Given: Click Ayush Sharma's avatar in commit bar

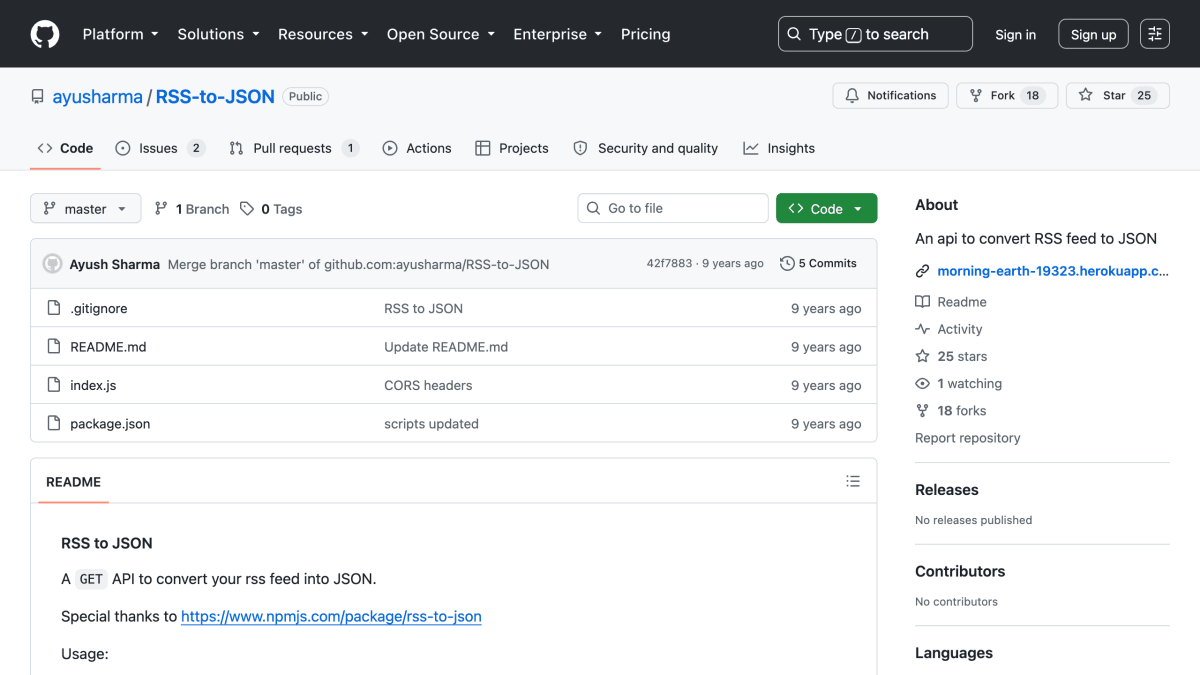Looking at the screenshot, I should pos(52,264).
